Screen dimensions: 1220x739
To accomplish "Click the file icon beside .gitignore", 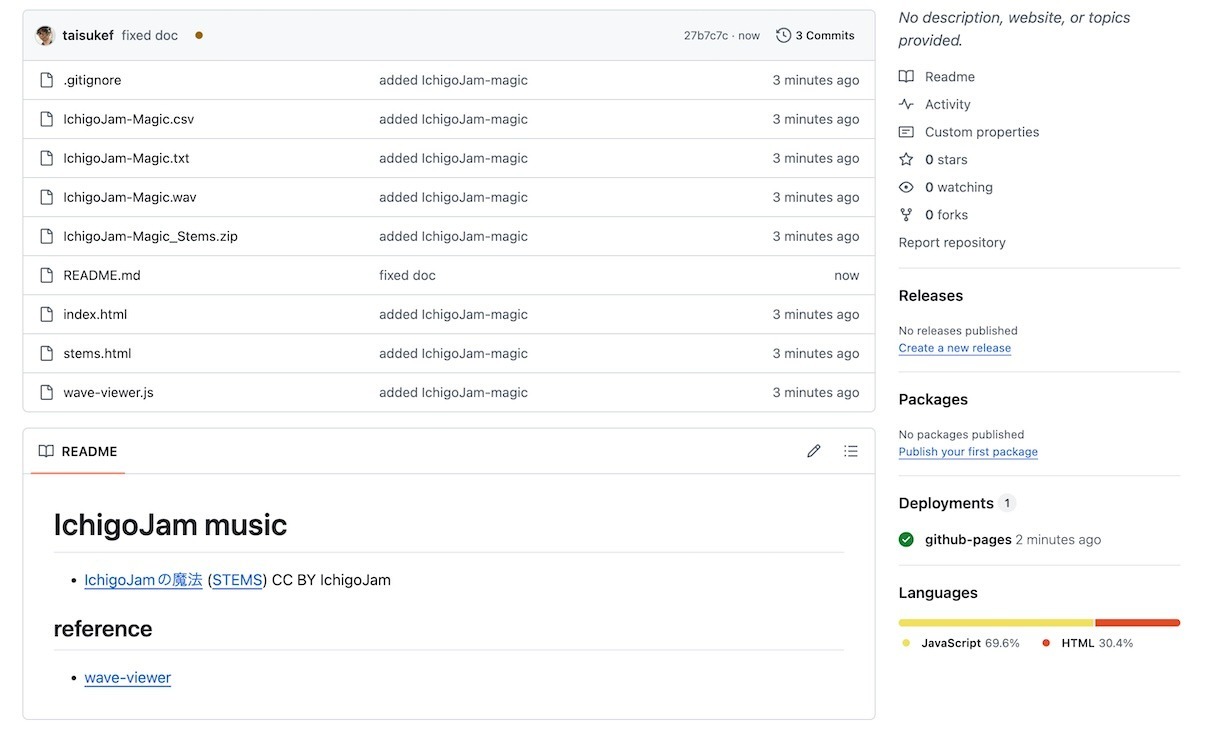I will coord(46,80).
